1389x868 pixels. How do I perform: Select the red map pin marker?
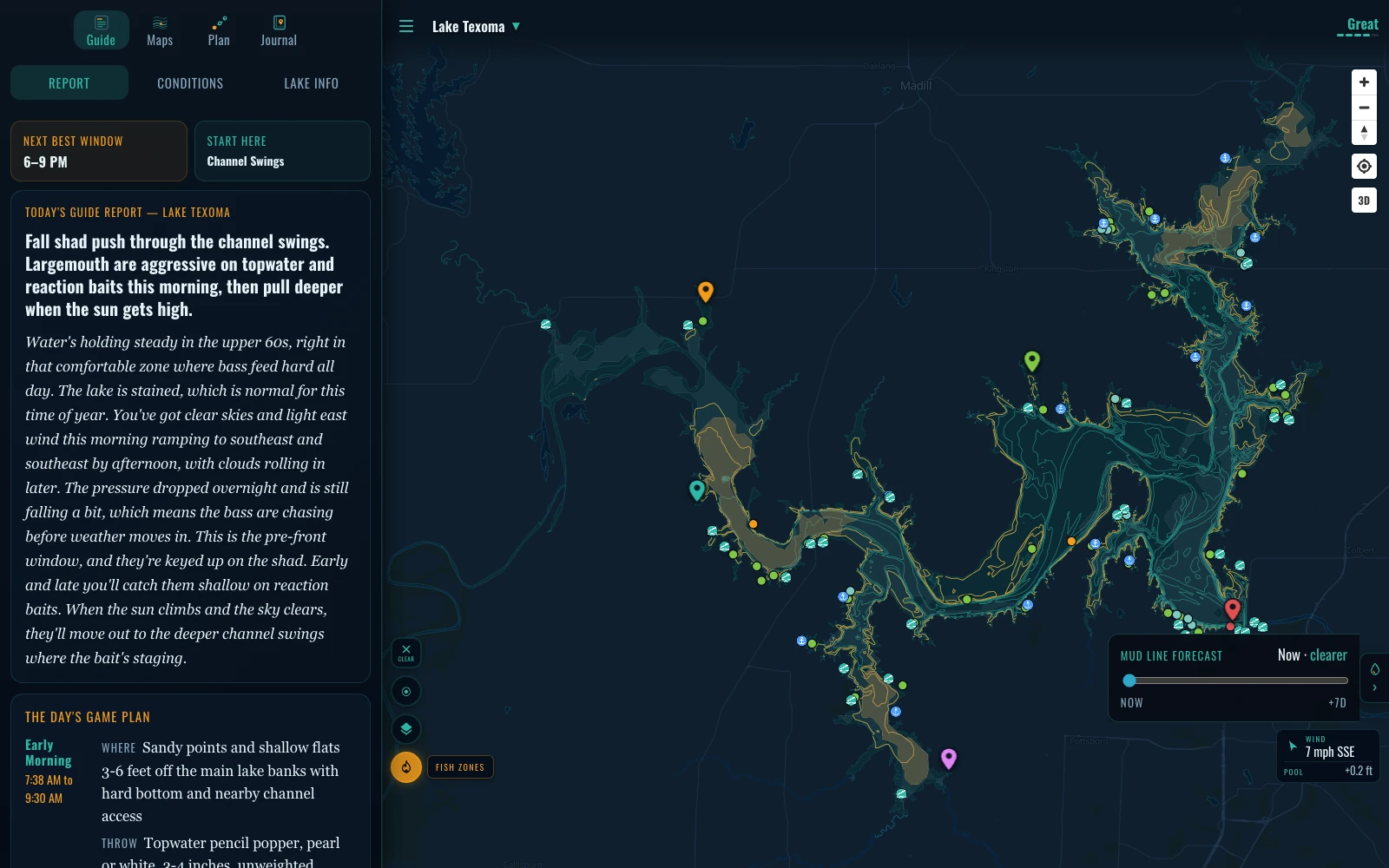pos(1232,609)
